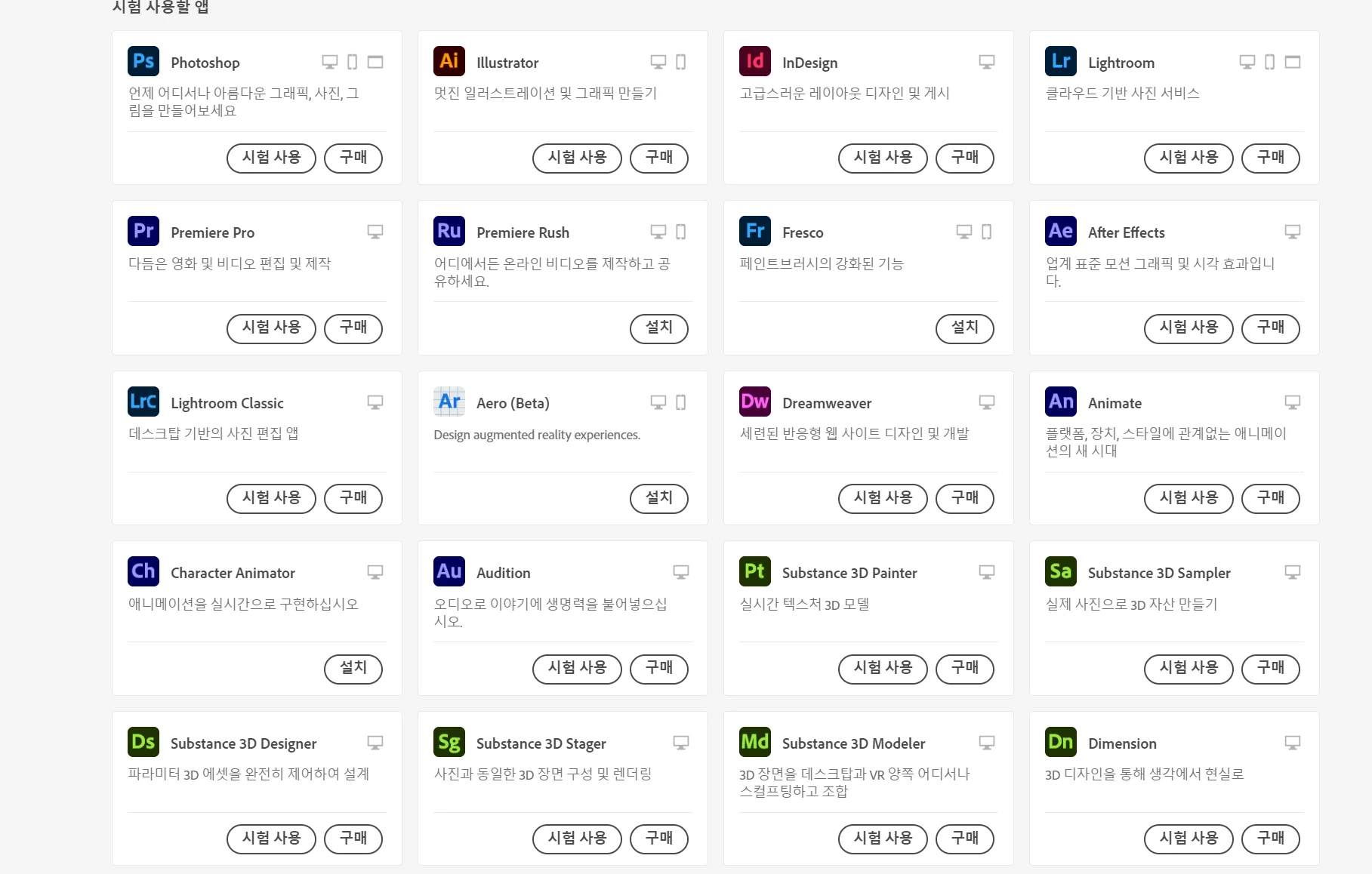Start the Lightroom Classic trial (시험 사용)
The height and width of the screenshot is (874, 1372).
[271, 498]
